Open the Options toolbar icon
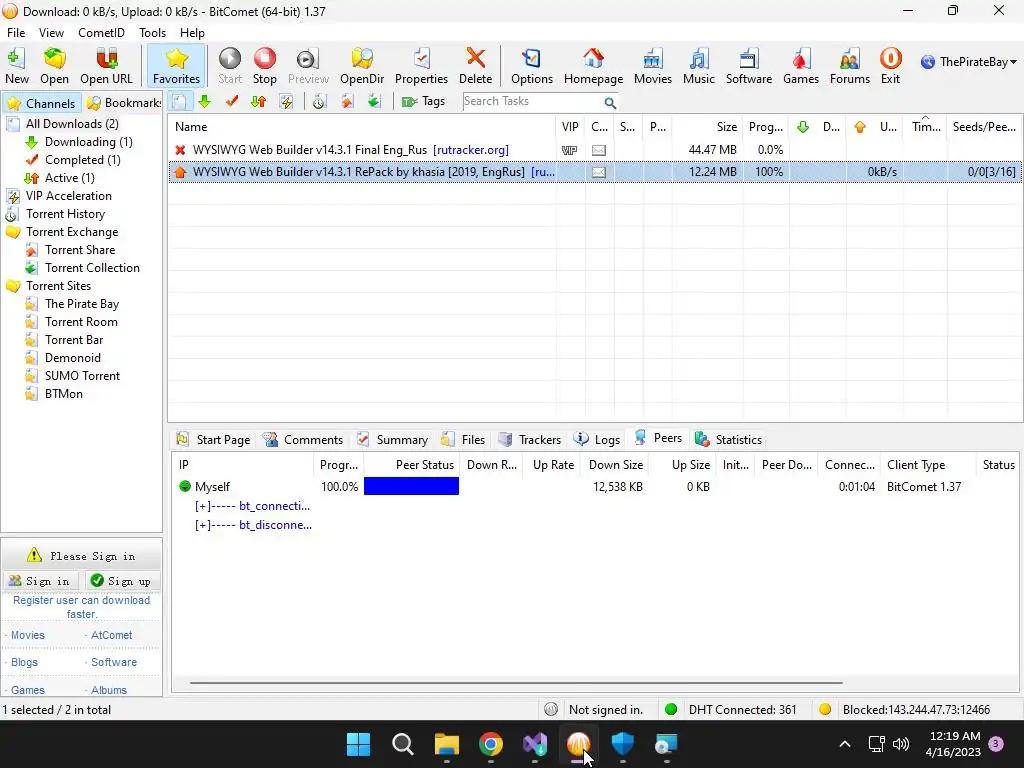This screenshot has width=1024, height=768. 532,66
